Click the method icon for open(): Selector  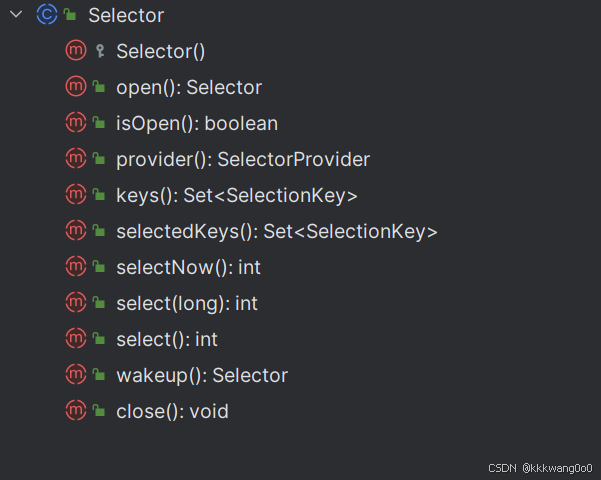coord(76,86)
